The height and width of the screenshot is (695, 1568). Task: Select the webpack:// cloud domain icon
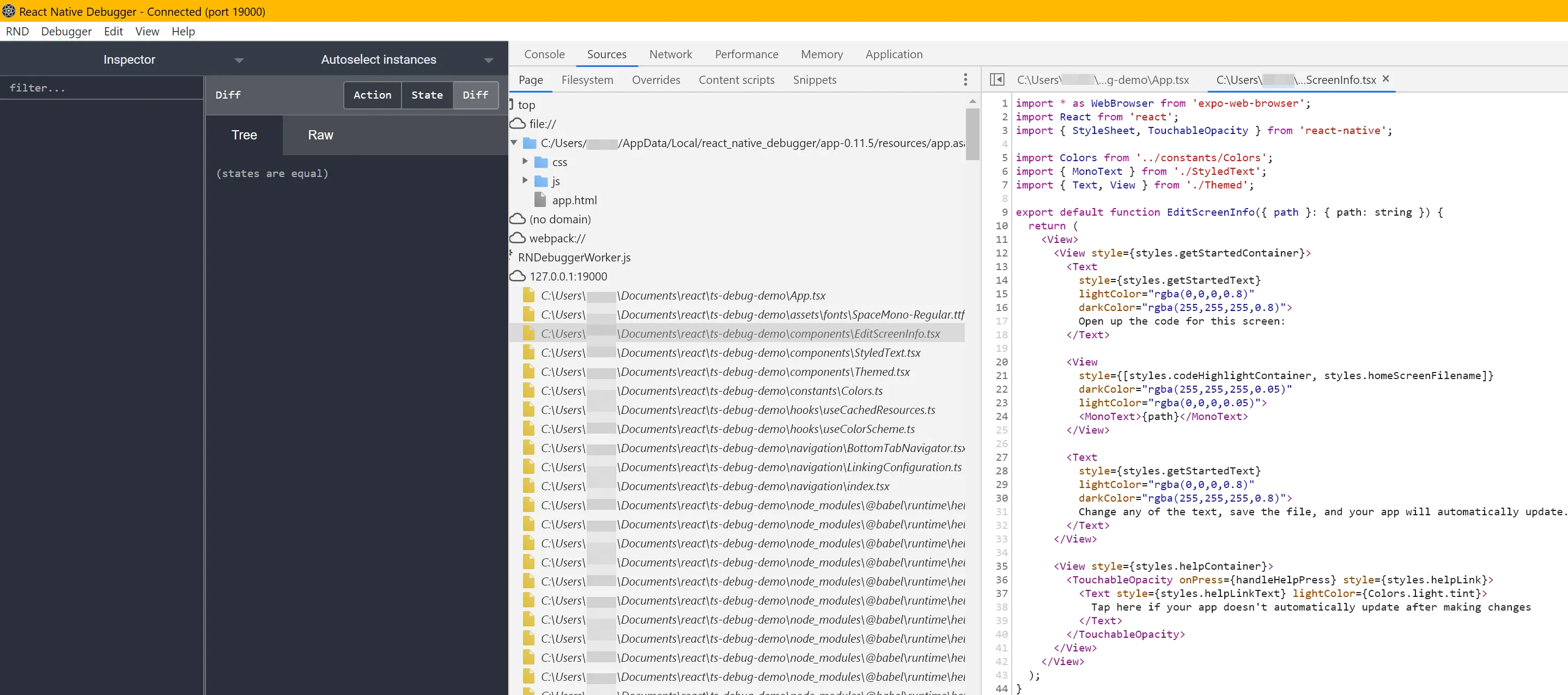tap(518, 238)
